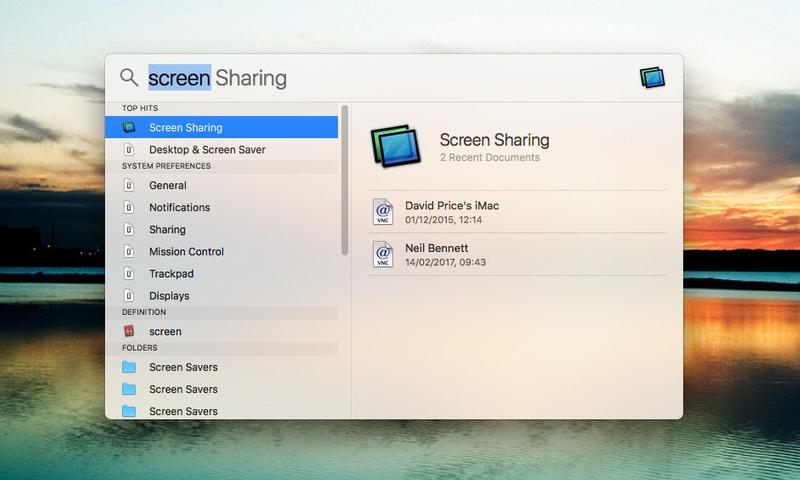Click the Notifications preference icon

pyautogui.click(x=129, y=207)
